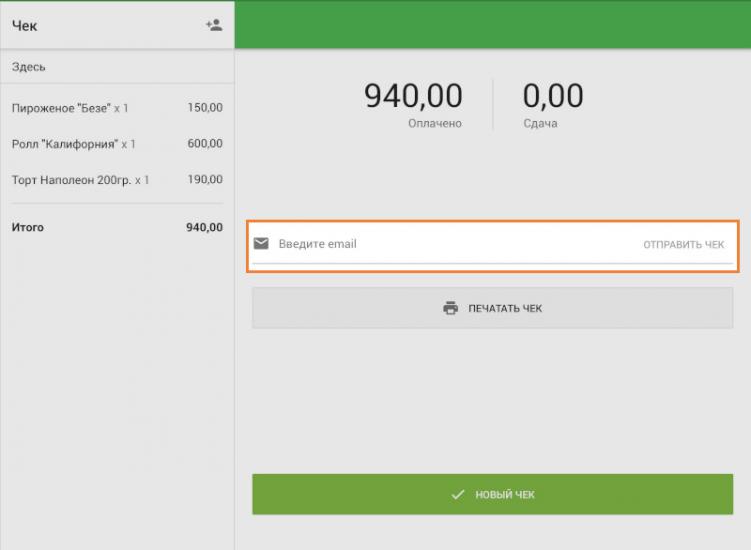Click the "Чек" panel header title
This screenshot has height=550, width=751.
[25, 26]
